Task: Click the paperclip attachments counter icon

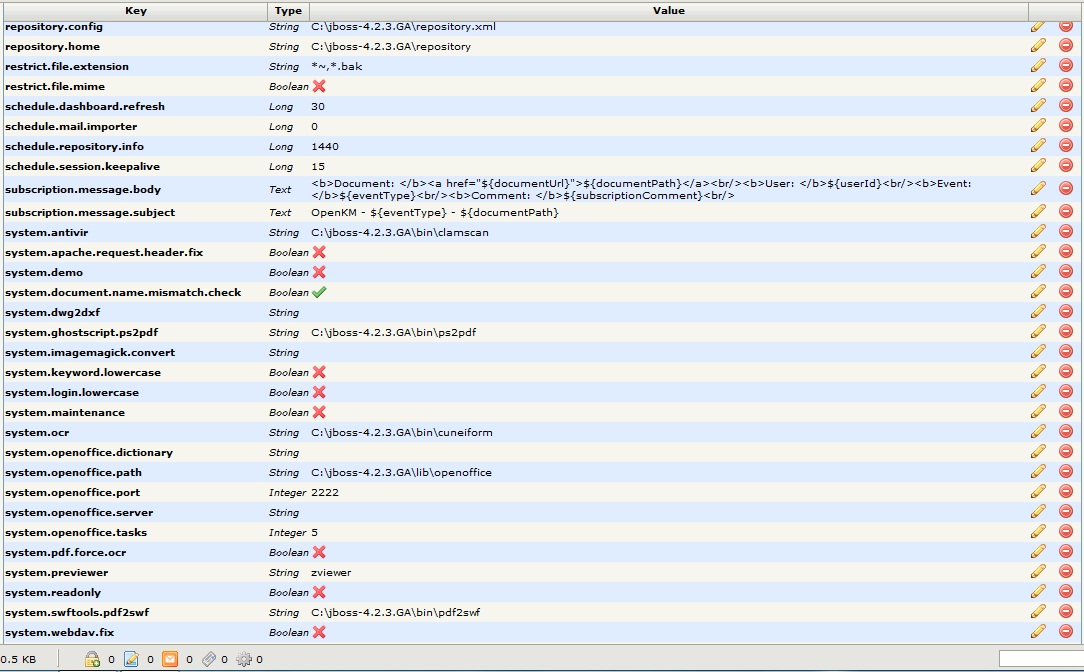Action: click(210, 658)
